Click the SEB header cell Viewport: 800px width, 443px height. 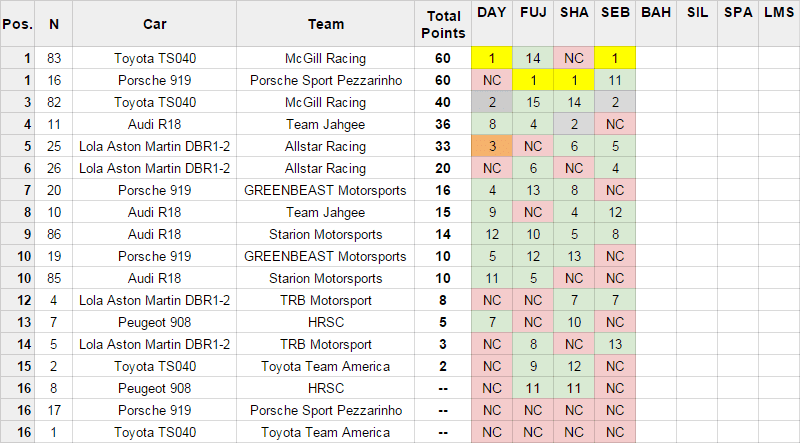pyautogui.click(x=615, y=24)
